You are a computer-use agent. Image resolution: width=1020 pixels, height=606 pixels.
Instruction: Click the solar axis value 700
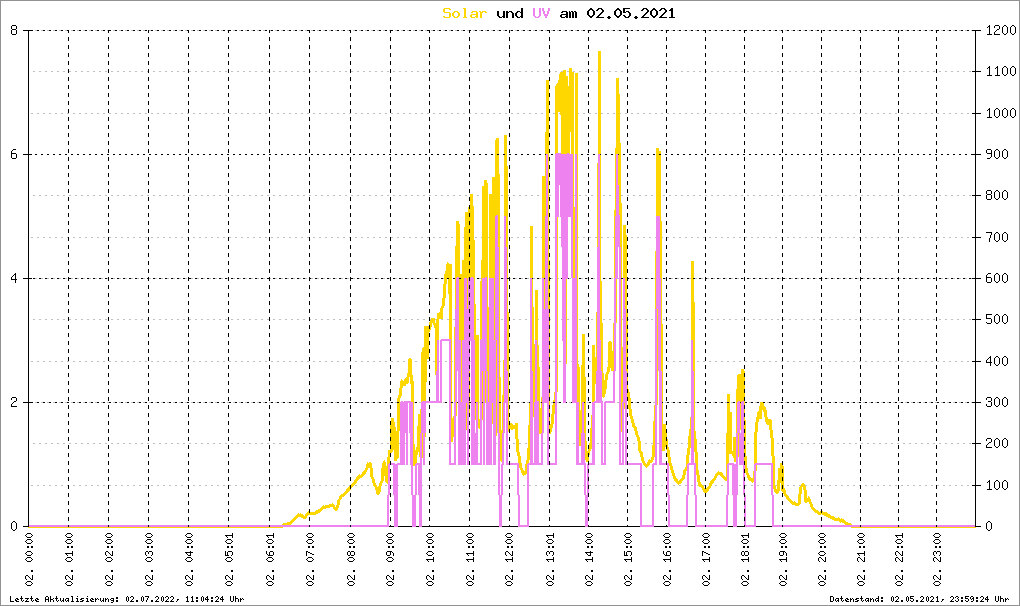click(996, 237)
